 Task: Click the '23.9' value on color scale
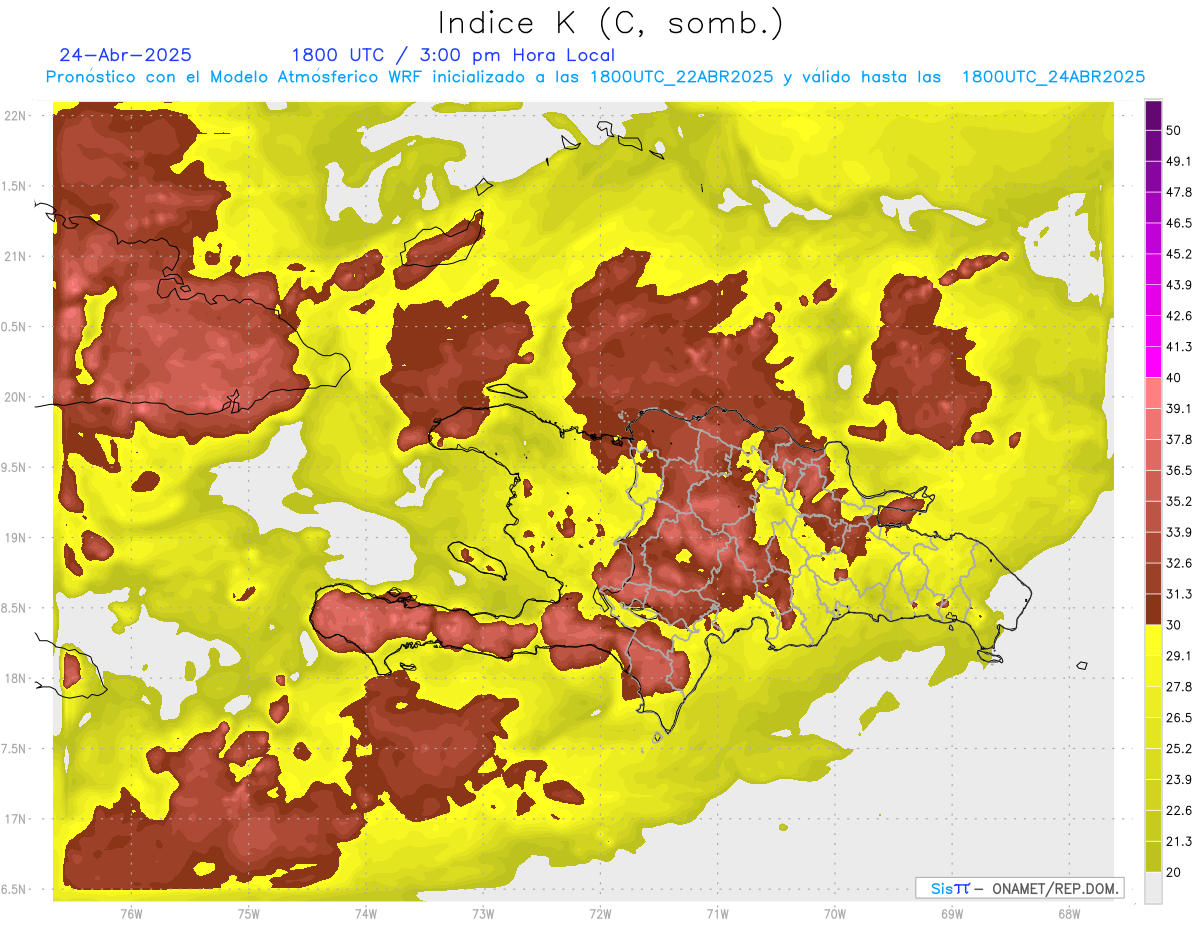click(1179, 780)
